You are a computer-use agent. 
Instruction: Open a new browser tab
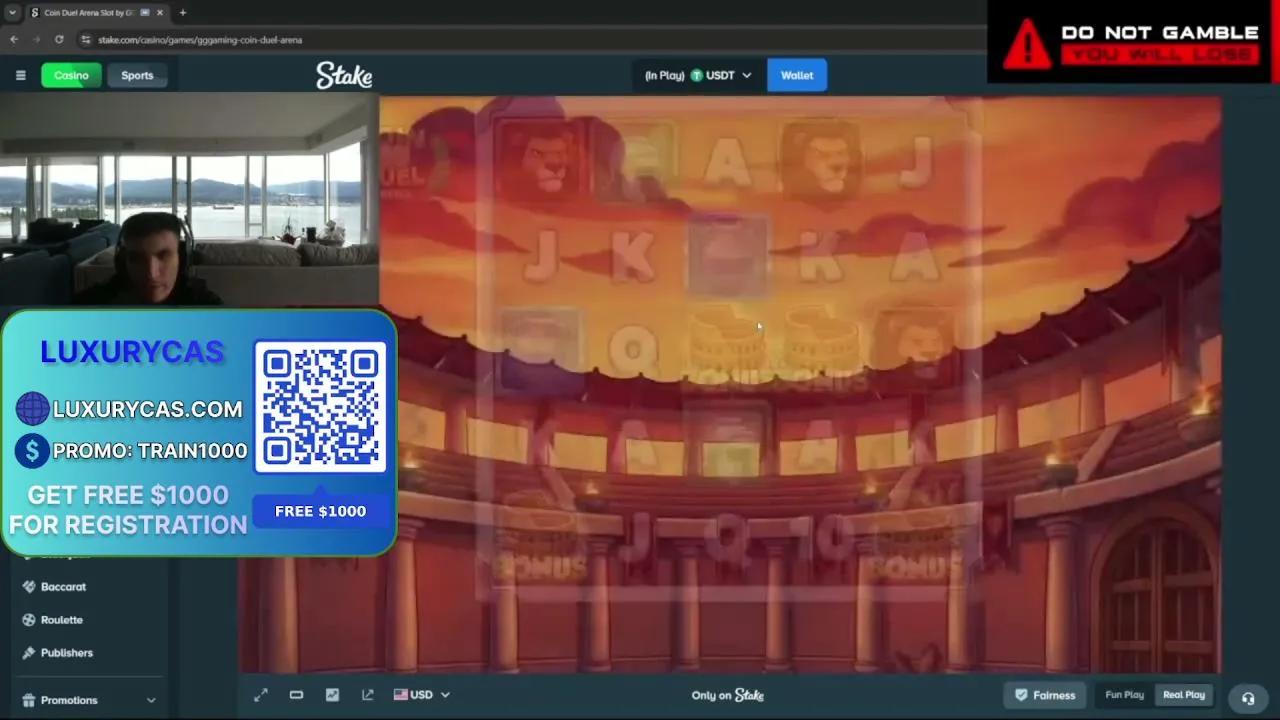(x=182, y=12)
